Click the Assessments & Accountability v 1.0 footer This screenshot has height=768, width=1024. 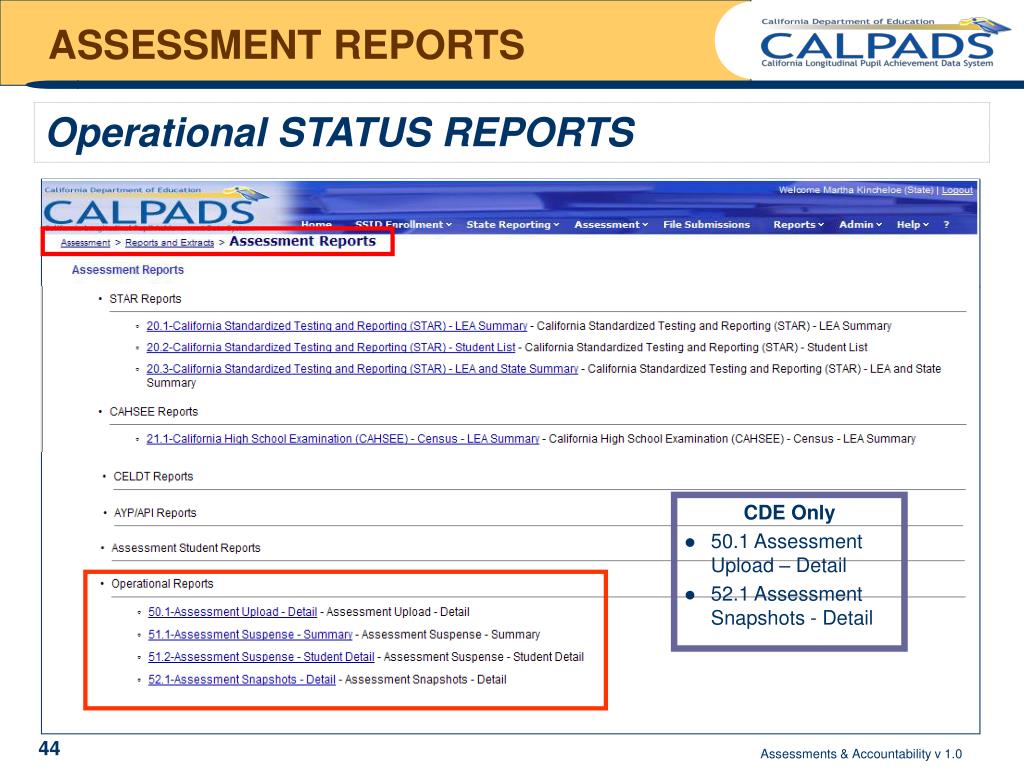(x=861, y=754)
